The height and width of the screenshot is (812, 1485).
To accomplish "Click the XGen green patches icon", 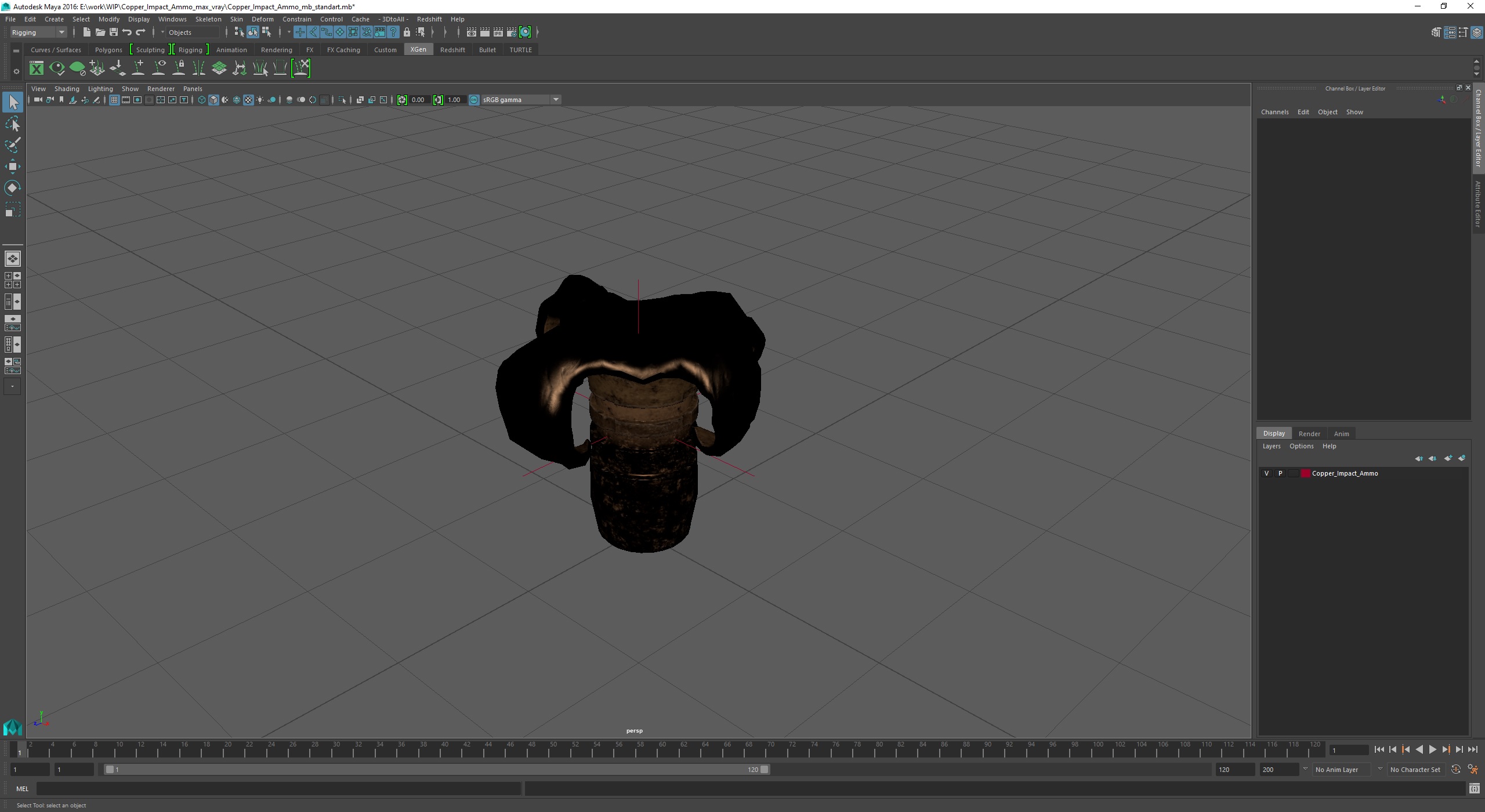I will [219, 68].
